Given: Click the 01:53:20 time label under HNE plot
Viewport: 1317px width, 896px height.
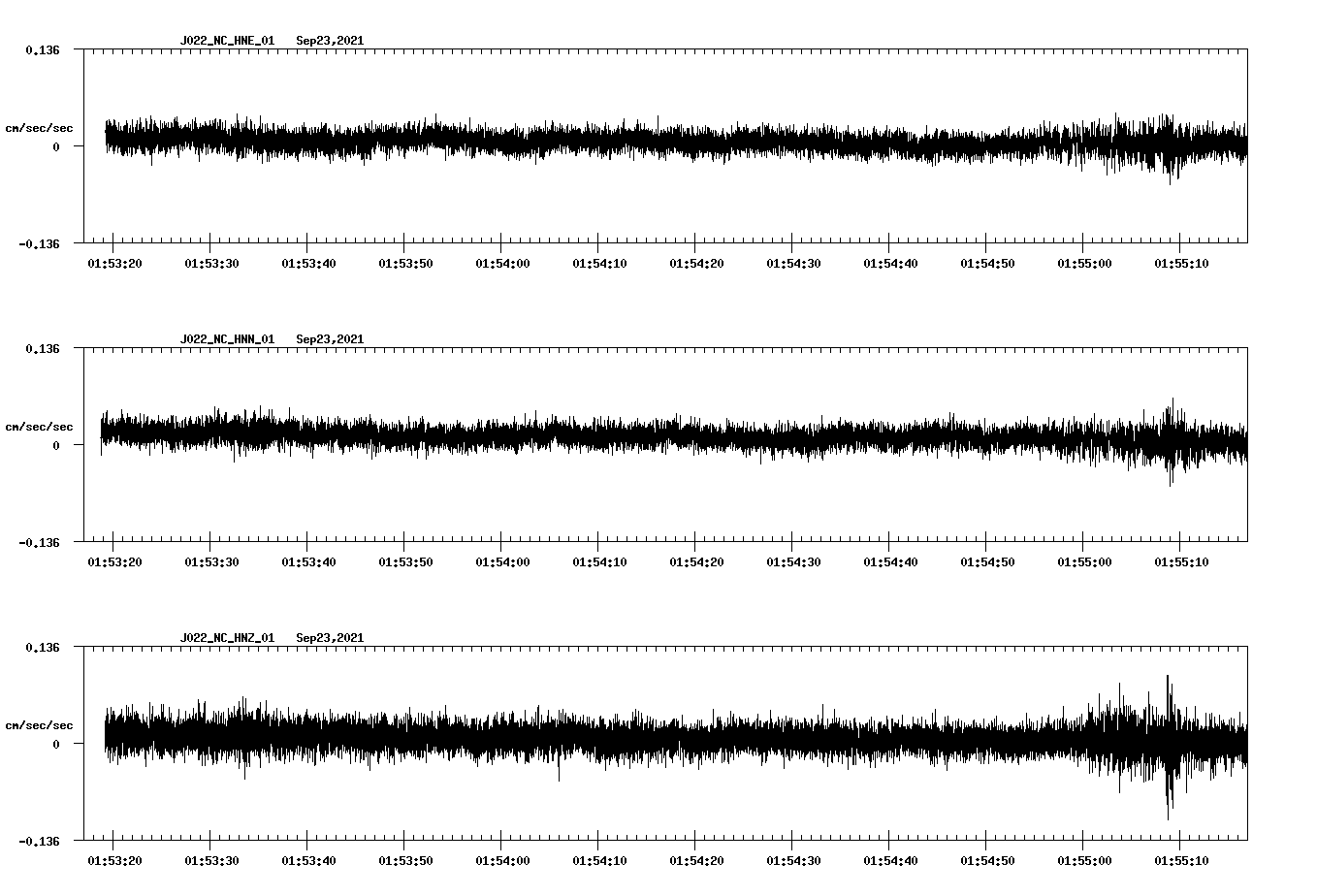Looking at the screenshot, I should (x=114, y=264).
